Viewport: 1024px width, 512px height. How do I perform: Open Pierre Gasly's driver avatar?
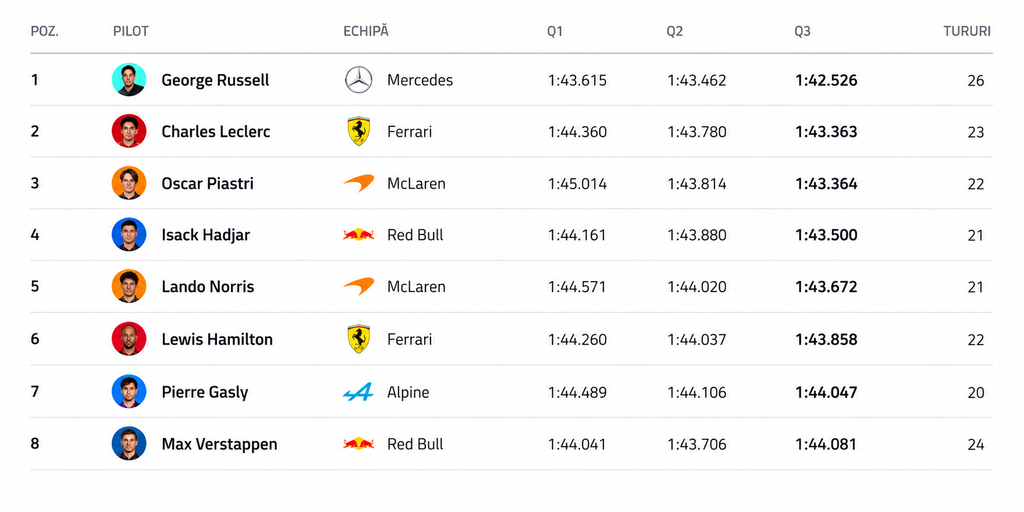[x=129, y=392]
